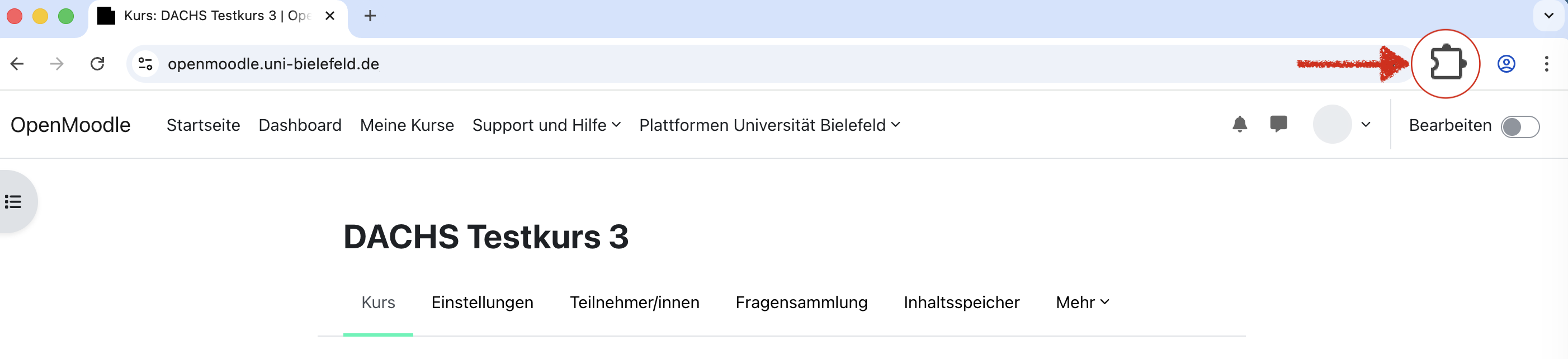
Task: Open the Chrome extensions puzzle icon
Action: coord(1447,64)
